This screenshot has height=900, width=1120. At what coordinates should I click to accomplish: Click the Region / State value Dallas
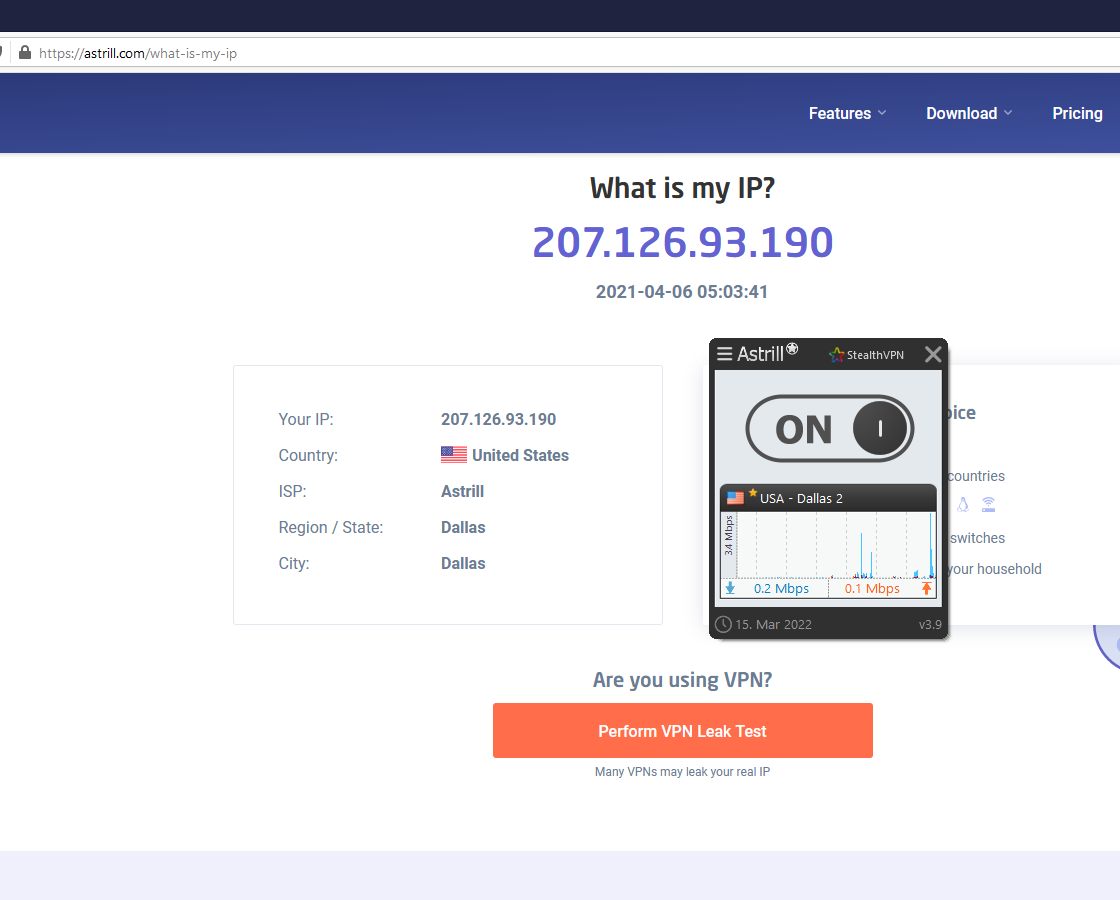463,527
